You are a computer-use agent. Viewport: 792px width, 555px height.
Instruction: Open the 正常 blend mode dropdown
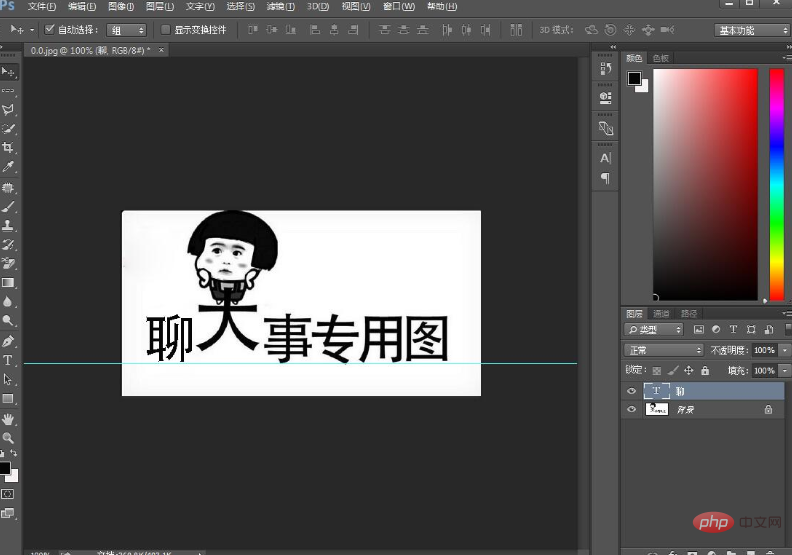663,350
